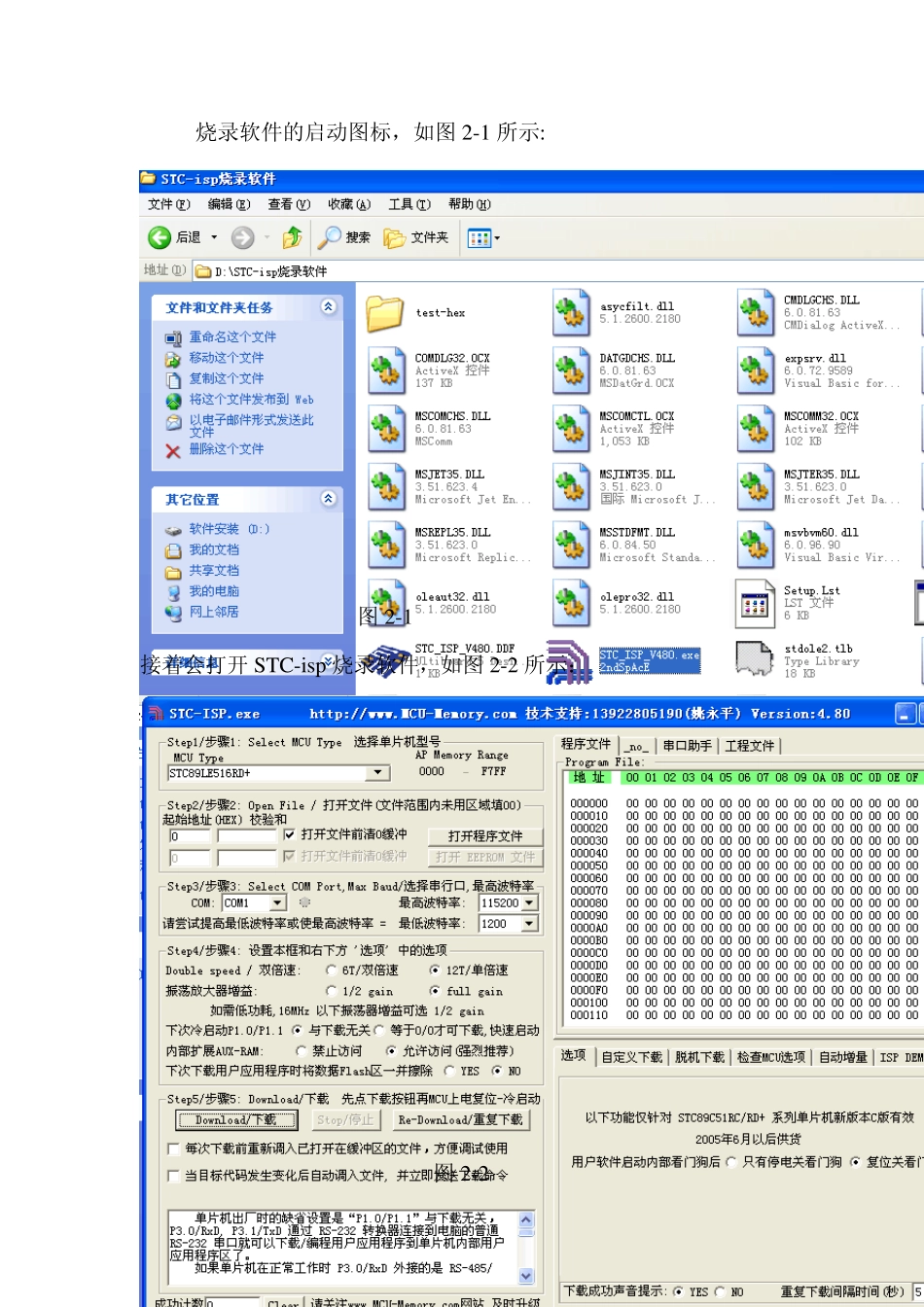Choose the 1/2 gain radio button
The image size is (924, 1307).
332,991
